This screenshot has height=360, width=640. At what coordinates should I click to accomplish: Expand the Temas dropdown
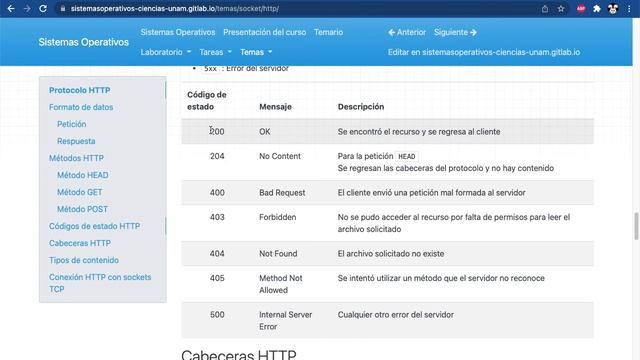(x=256, y=52)
